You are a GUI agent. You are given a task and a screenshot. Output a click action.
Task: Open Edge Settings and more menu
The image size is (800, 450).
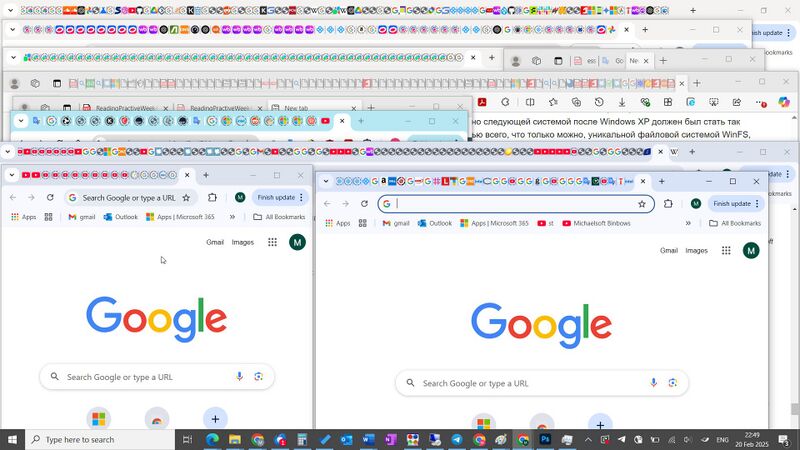pyautogui.click(x=761, y=103)
